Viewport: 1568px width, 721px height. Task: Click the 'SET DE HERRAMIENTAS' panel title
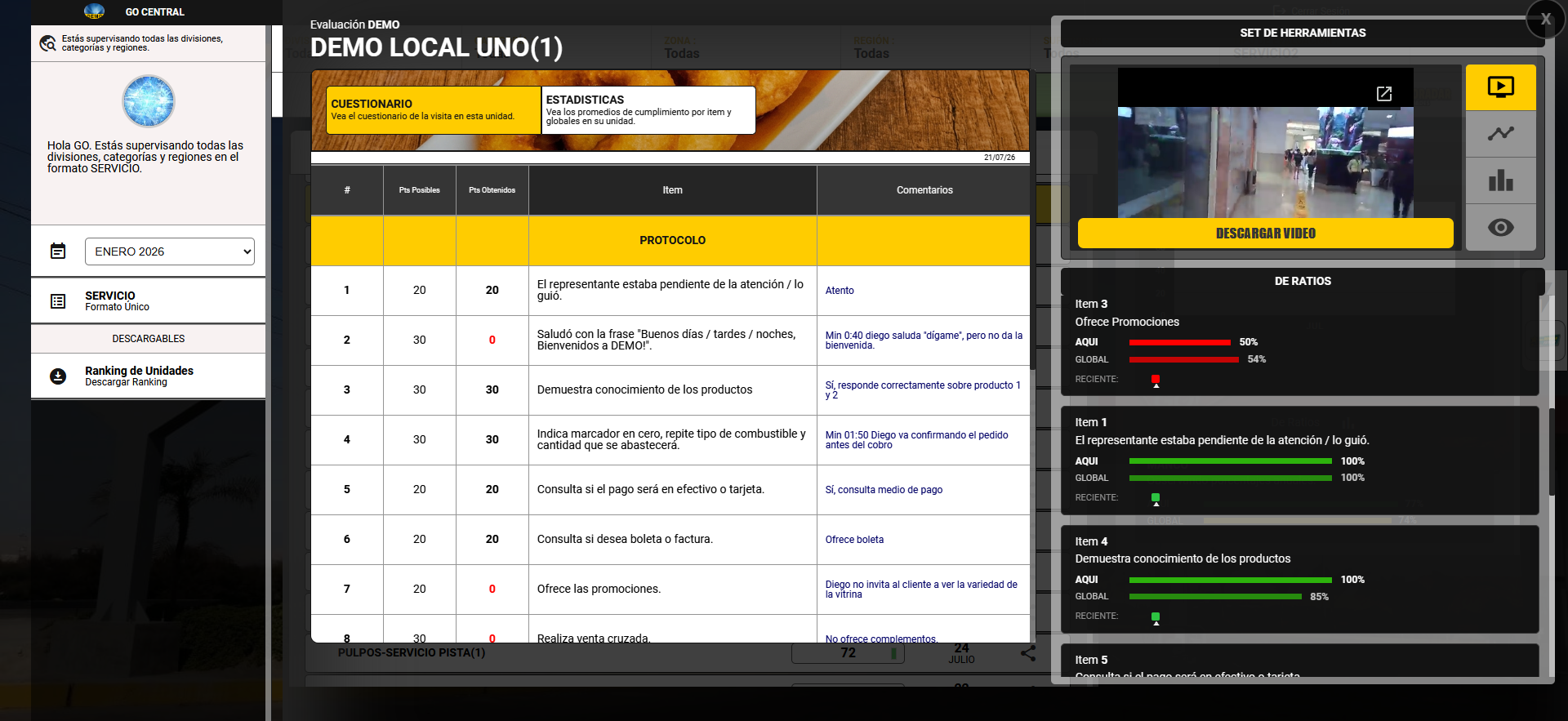(x=1303, y=33)
